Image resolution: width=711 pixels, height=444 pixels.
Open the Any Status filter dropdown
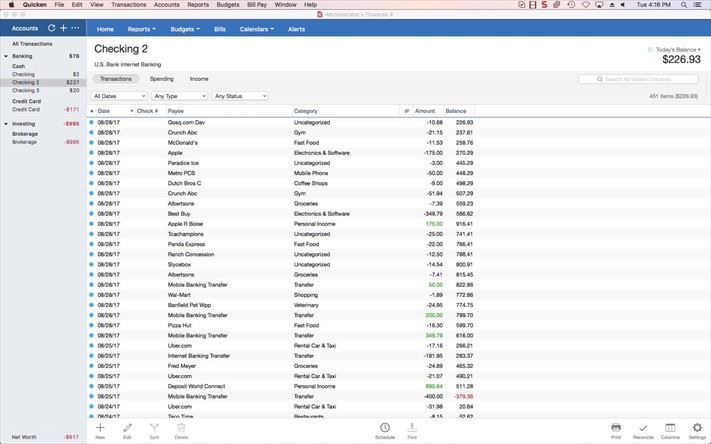coord(240,96)
